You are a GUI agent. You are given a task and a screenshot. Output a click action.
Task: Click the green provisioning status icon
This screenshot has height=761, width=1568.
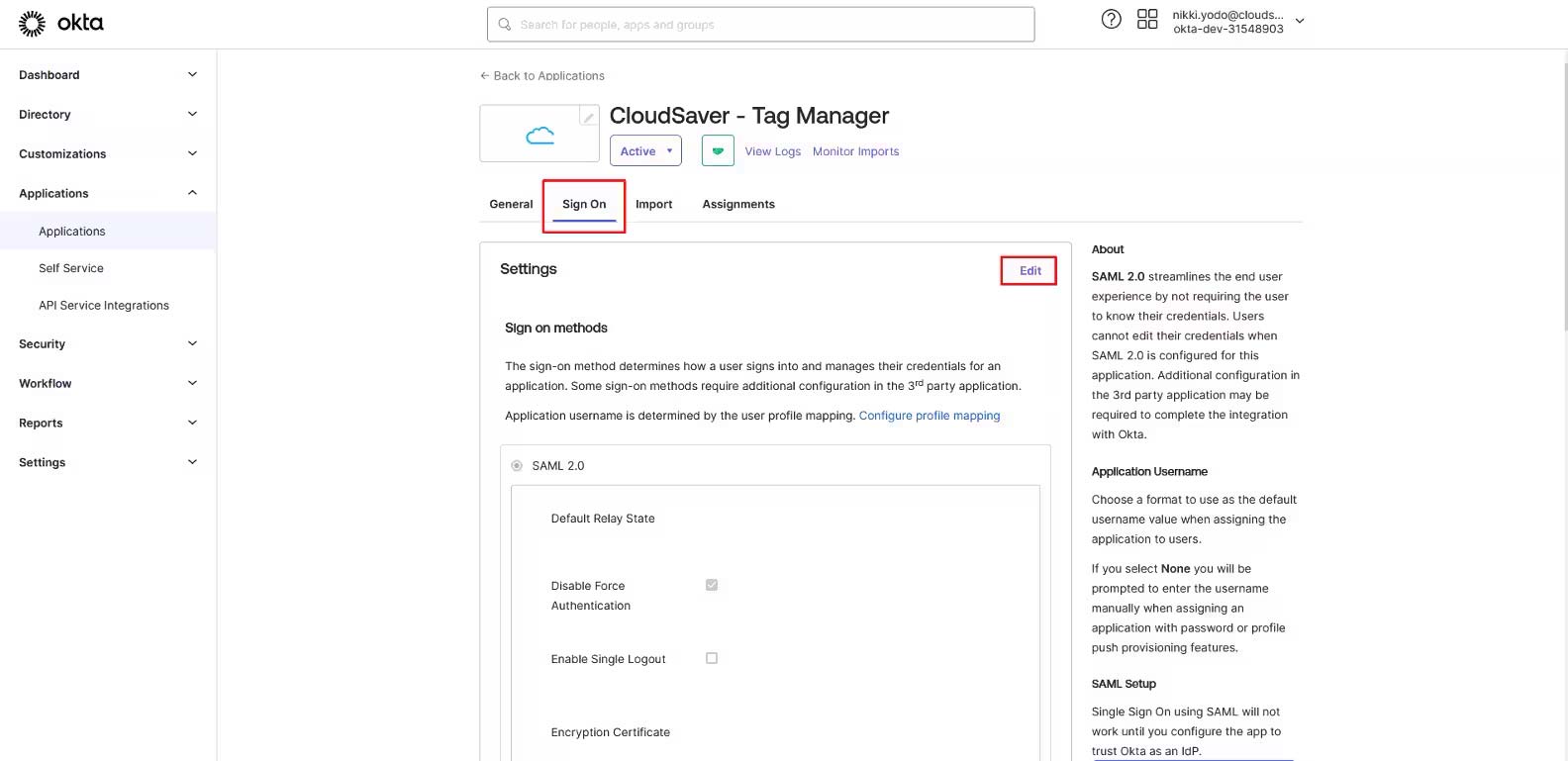(x=718, y=151)
